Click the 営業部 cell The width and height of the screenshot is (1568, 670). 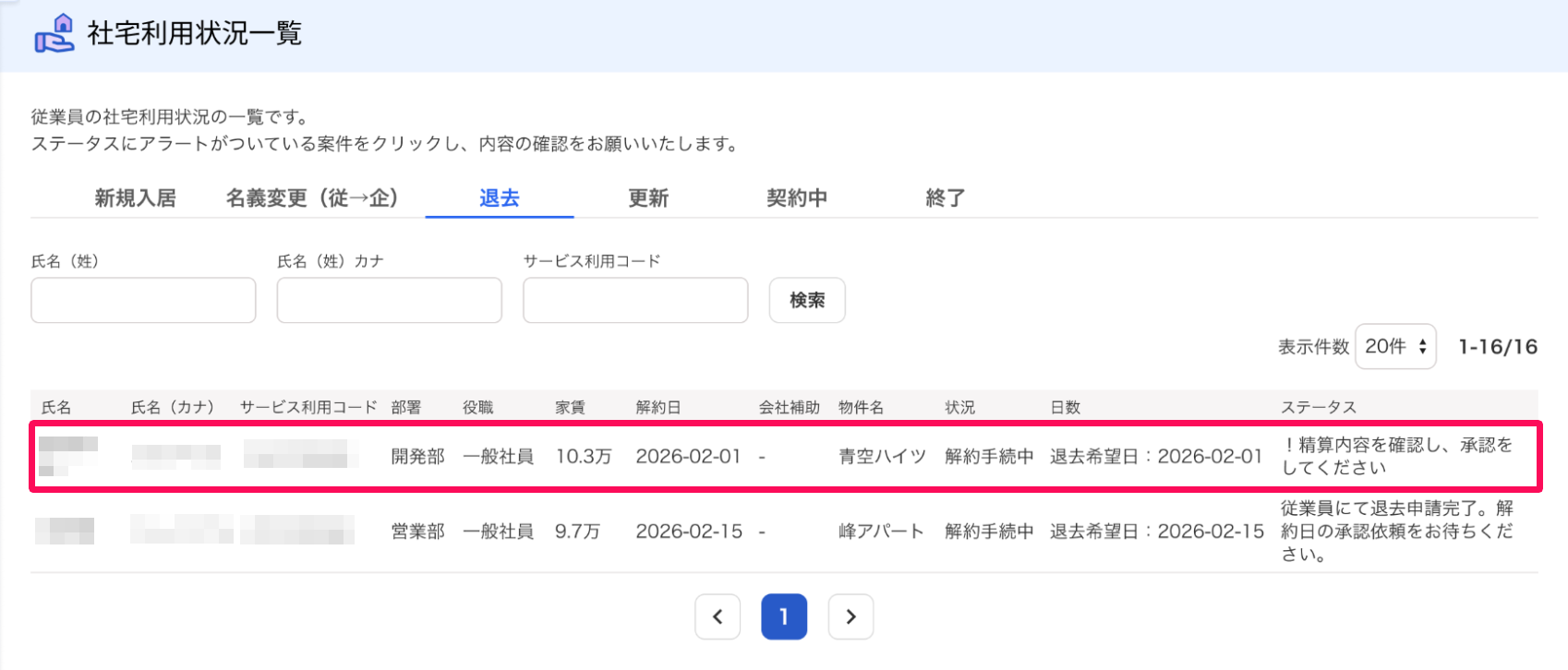tap(417, 532)
